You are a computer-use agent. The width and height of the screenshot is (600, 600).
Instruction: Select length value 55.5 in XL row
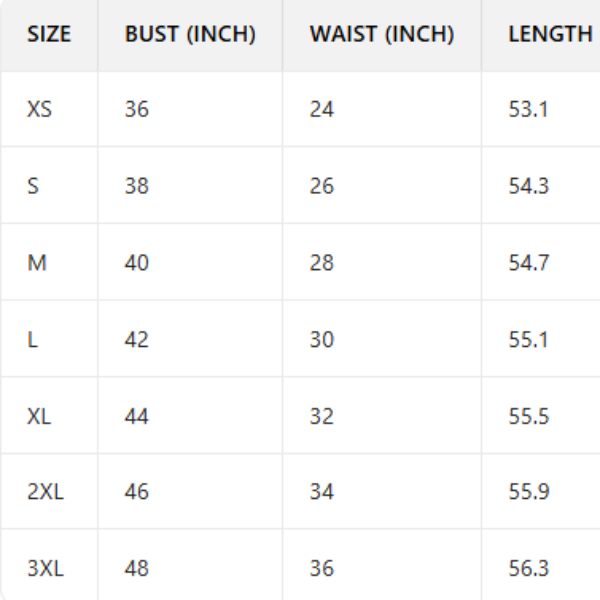(x=528, y=416)
